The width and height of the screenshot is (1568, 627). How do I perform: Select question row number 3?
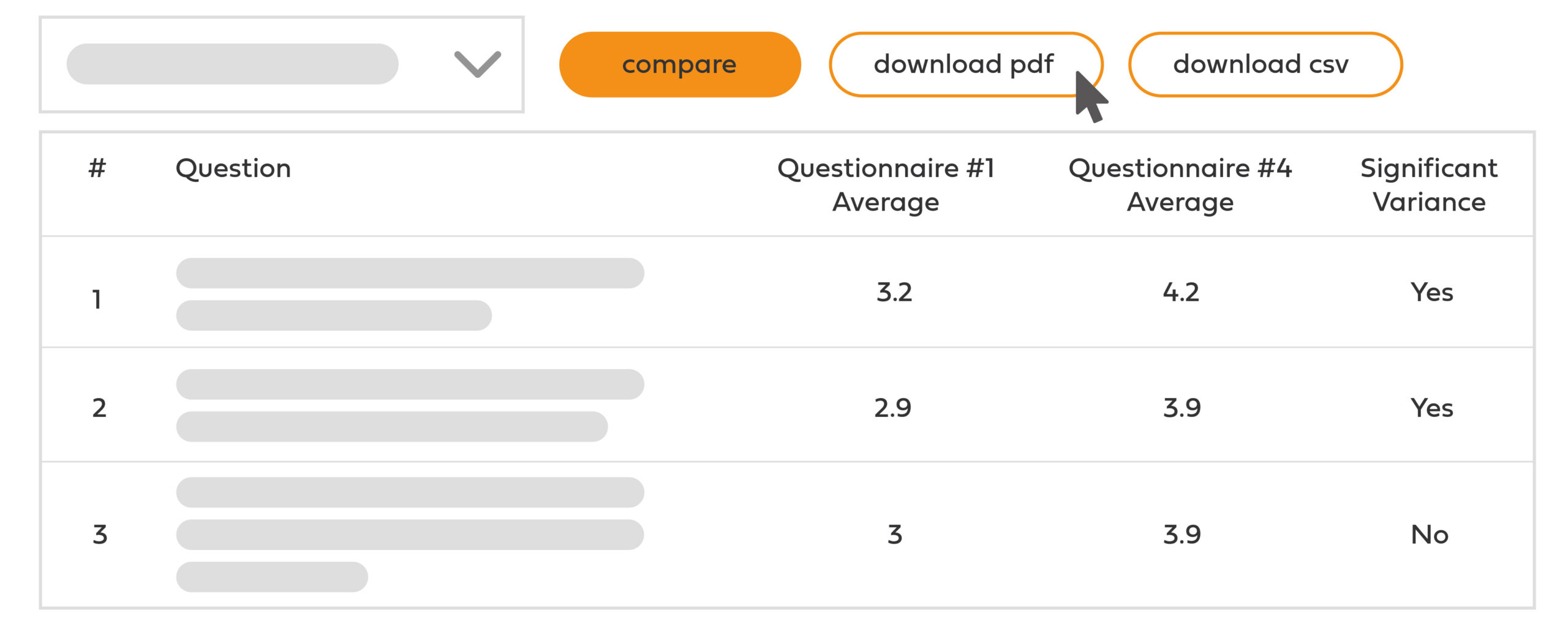click(100, 535)
